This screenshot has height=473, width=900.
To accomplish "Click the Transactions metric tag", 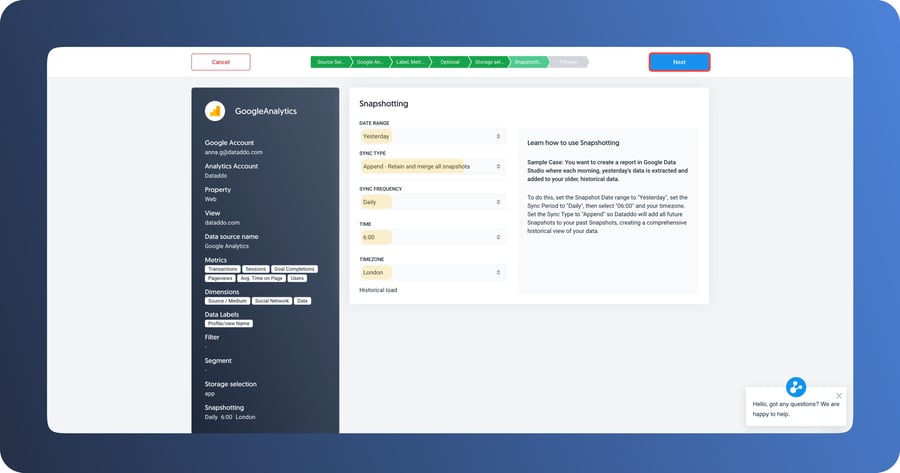I will tap(223, 269).
